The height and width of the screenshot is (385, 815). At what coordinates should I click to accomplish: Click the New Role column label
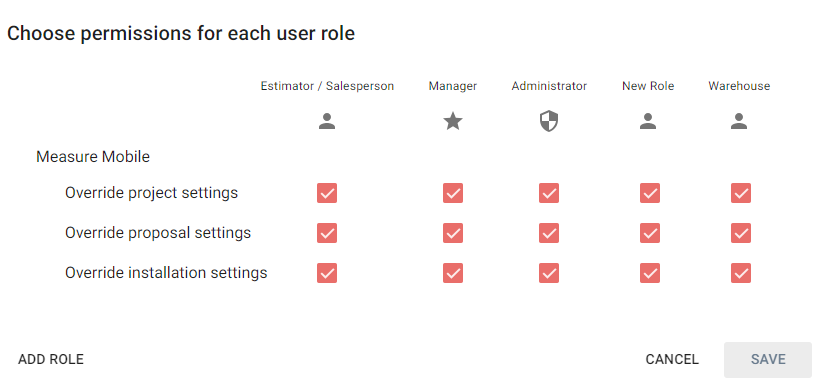pyautogui.click(x=648, y=86)
